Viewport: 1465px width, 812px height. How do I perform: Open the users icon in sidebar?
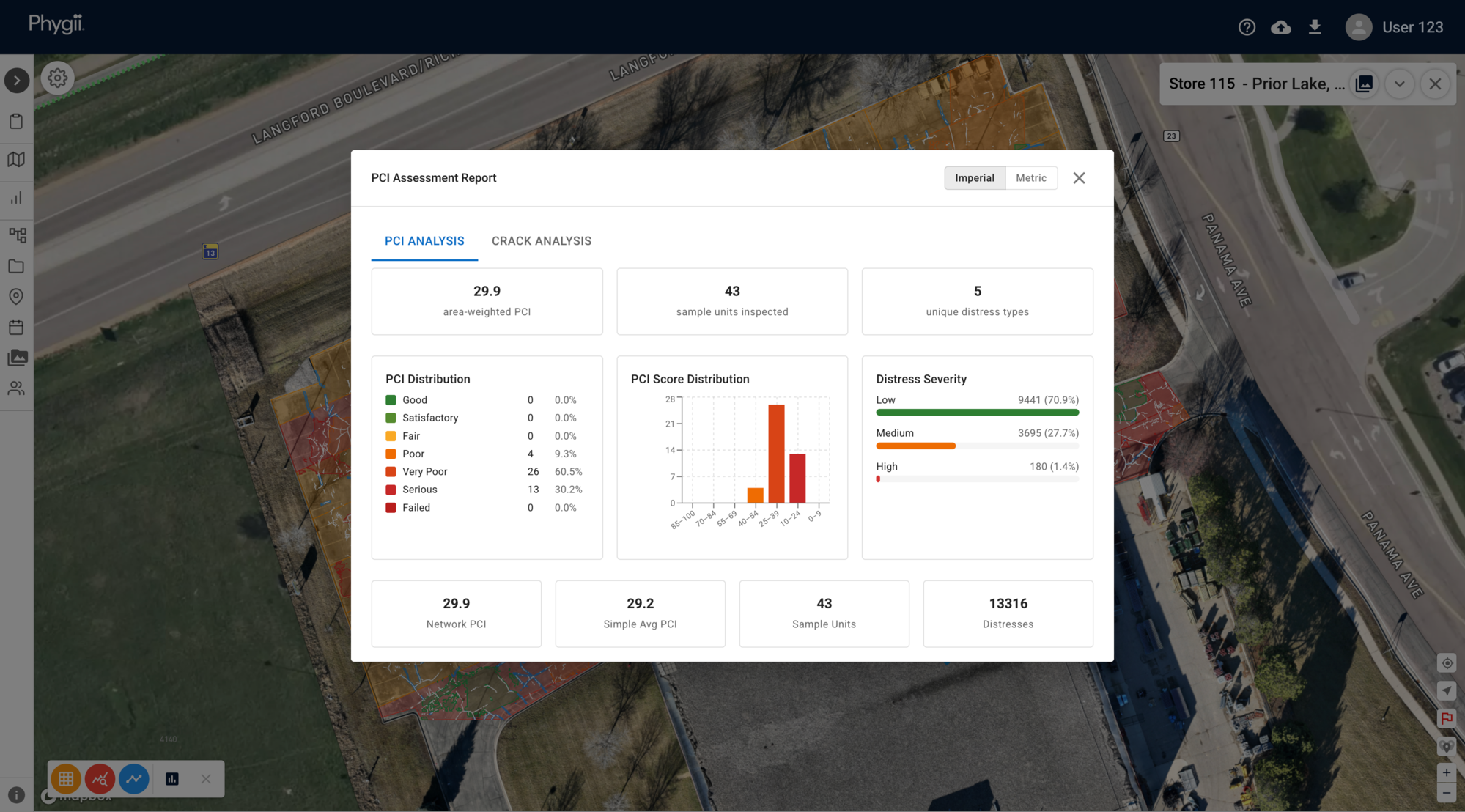pos(16,388)
